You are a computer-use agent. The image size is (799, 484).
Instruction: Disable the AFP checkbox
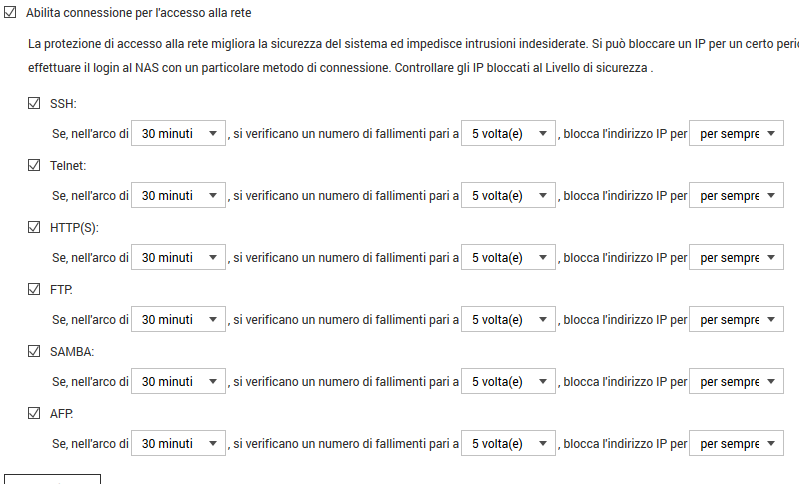click(x=35, y=413)
